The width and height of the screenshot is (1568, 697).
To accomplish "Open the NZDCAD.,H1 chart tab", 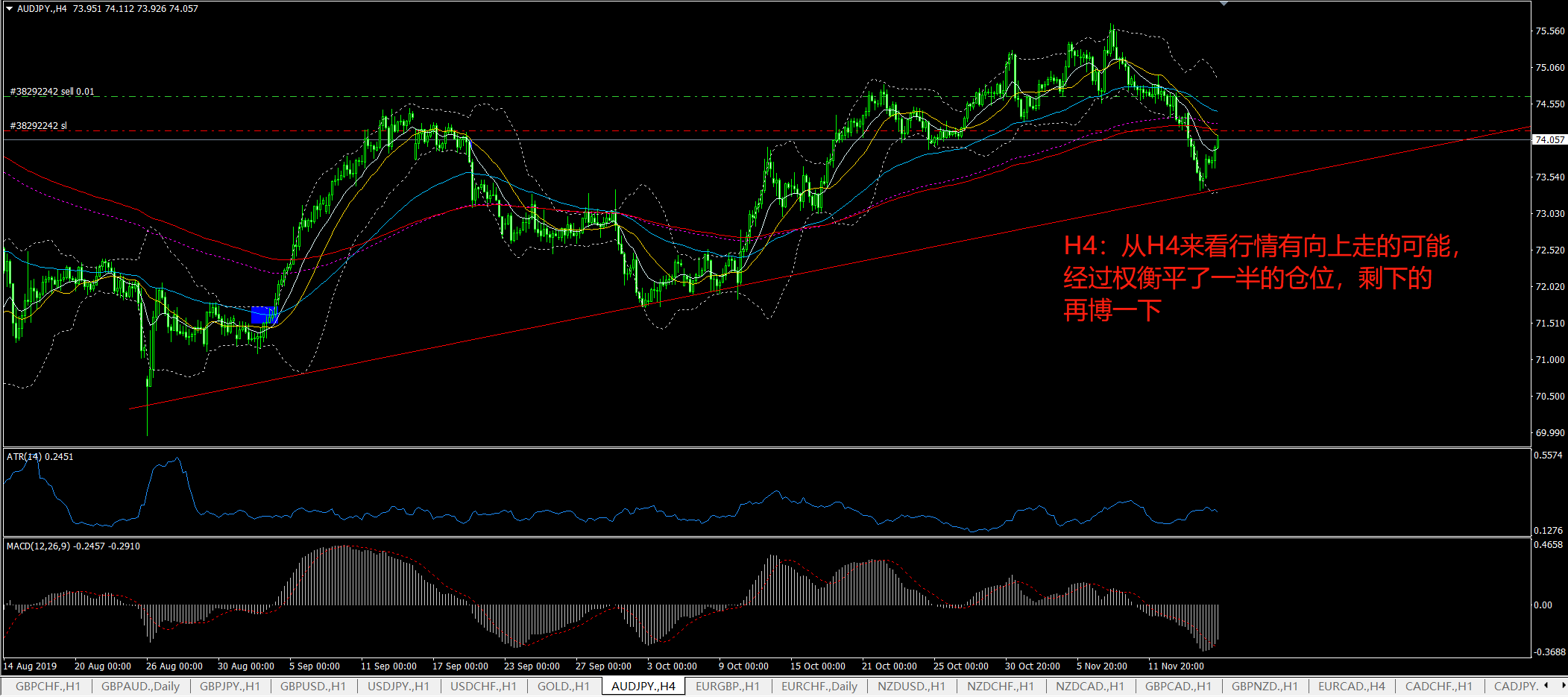I will pos(1090,687).
